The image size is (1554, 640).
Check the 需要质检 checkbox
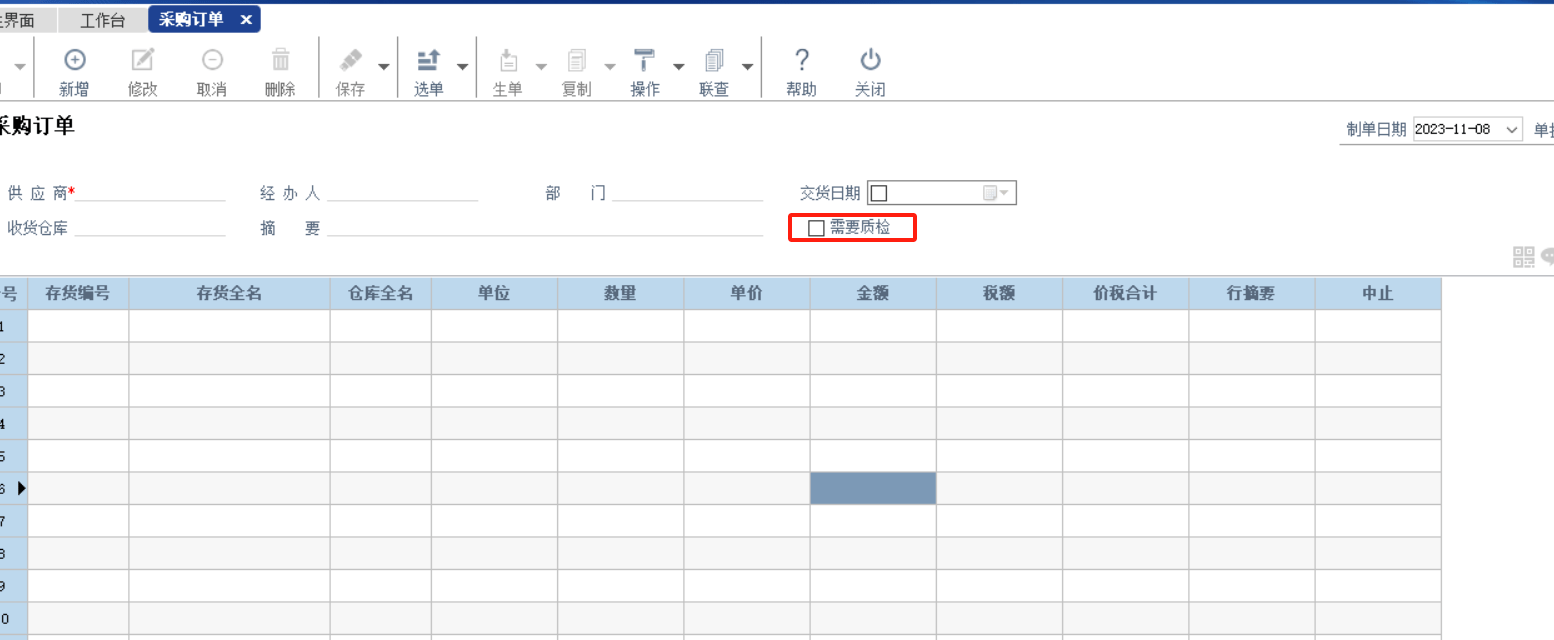point(816,228)
